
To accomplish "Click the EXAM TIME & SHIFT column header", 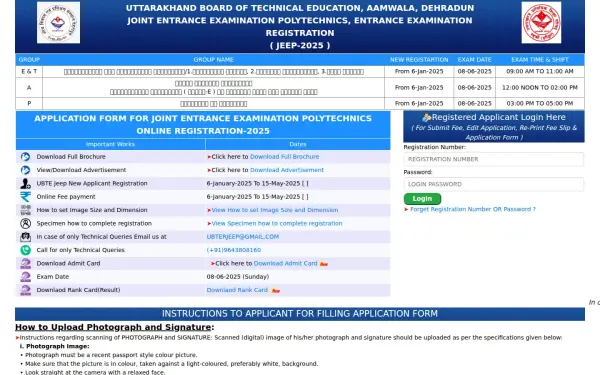I will pos(540,60).
